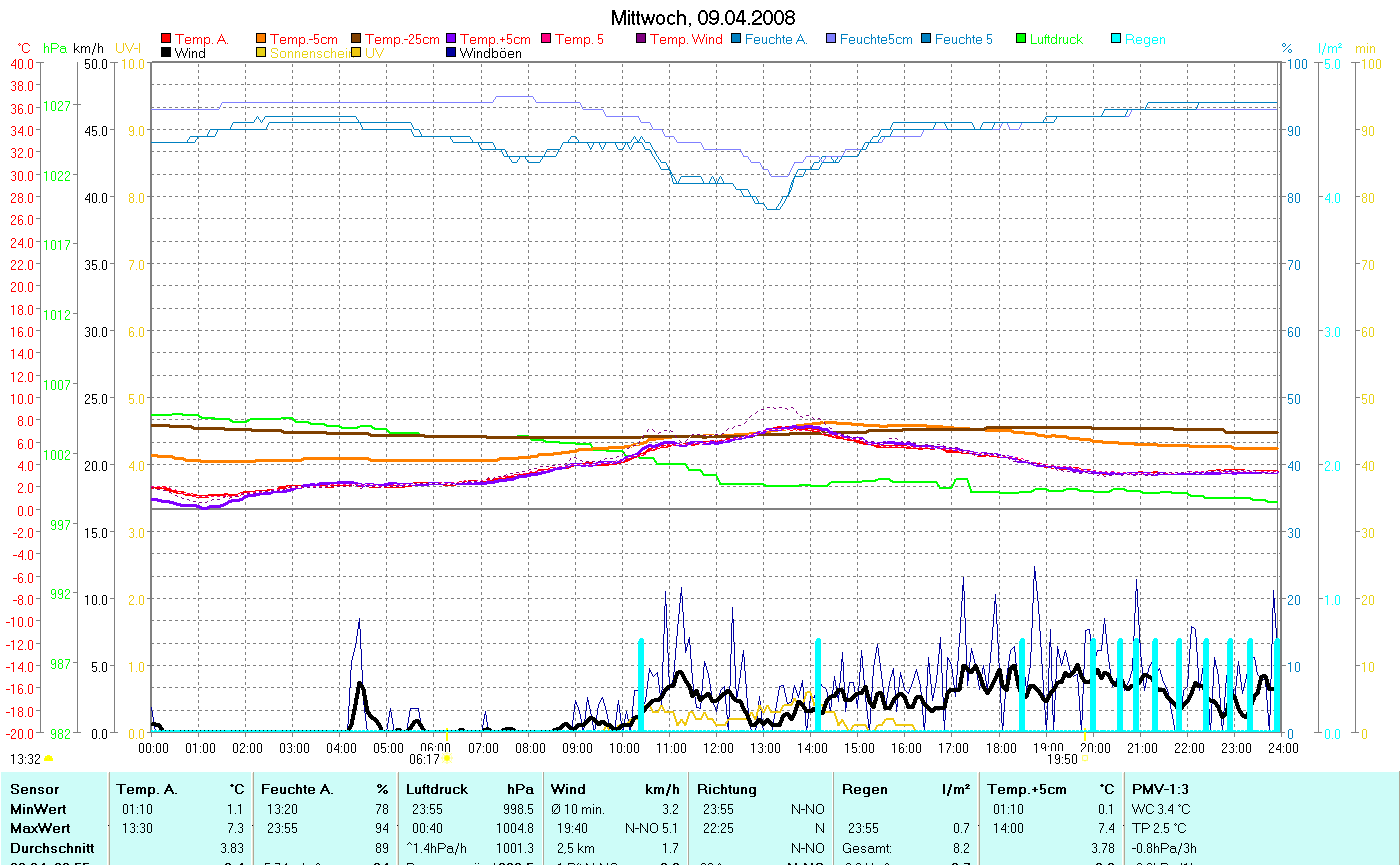Viewport: 1400px width, 865px height.
Task: Click the 18:00 mark on time axis
Action: coord(1000,747)
